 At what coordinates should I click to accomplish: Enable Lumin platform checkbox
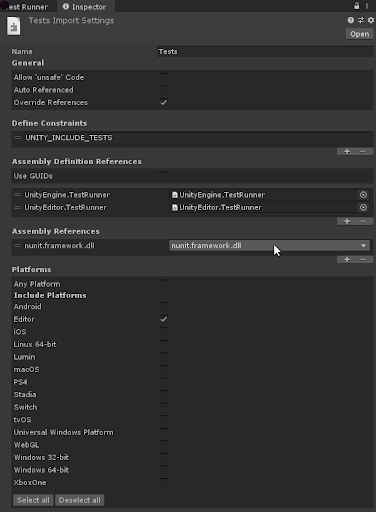[x=164, y=357]
